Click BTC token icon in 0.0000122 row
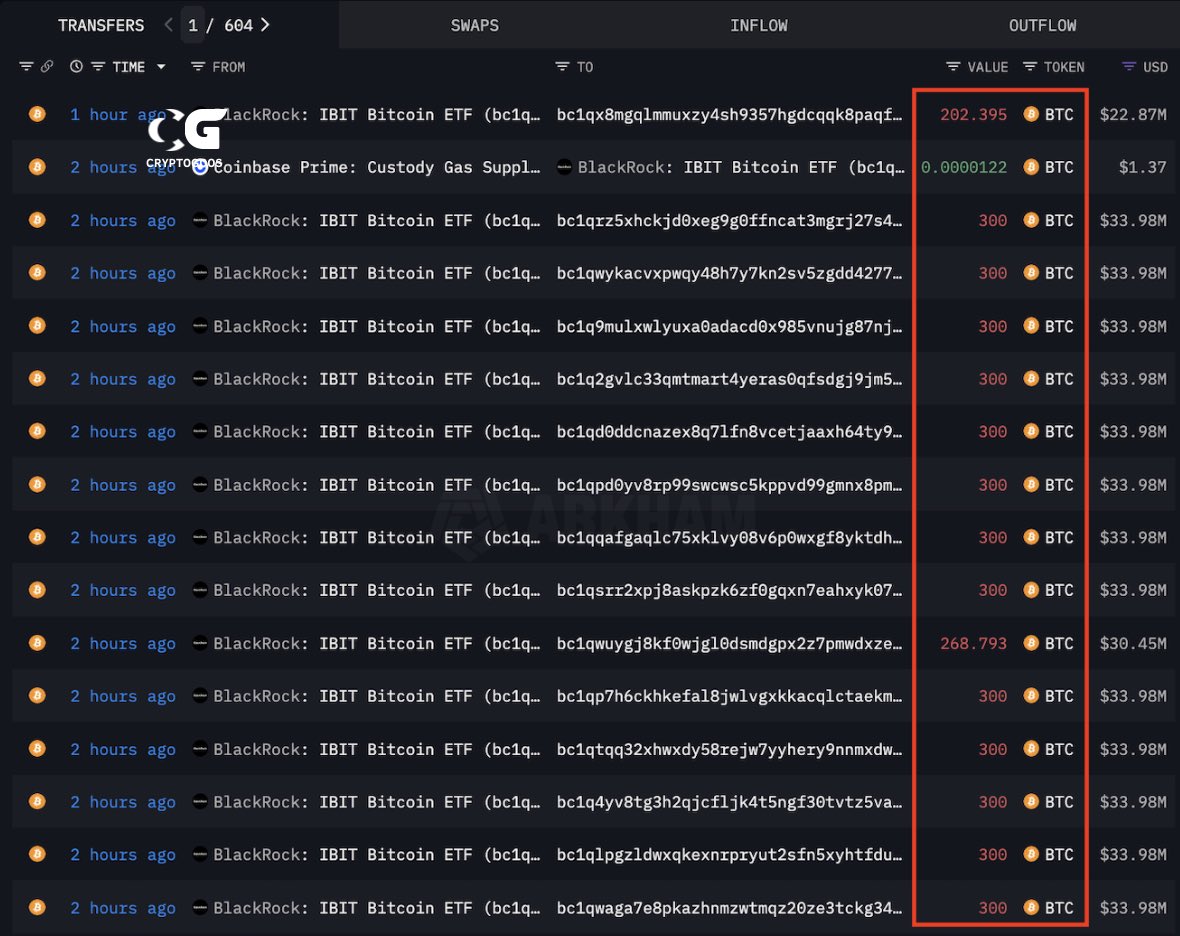1180x936 pixels. pyautogui.click(x=1031, y=167)
